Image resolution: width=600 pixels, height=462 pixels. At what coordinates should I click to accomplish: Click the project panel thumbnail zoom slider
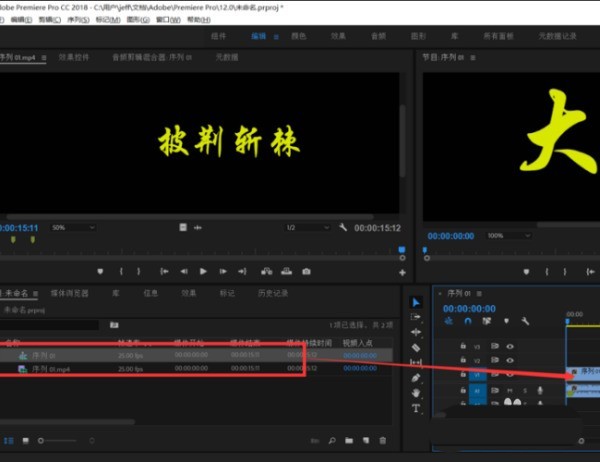coord(42,440)
